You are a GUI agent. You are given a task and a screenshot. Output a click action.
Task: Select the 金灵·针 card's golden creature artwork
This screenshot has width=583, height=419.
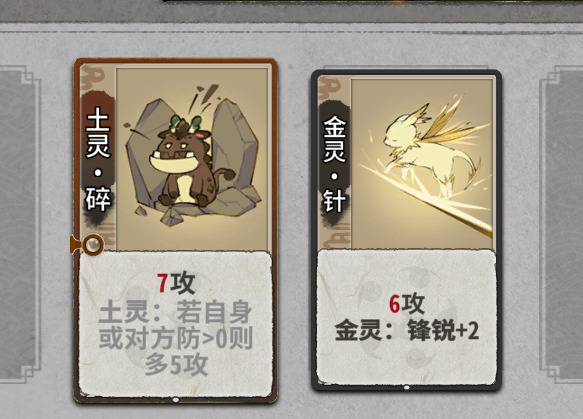(422, 164)
